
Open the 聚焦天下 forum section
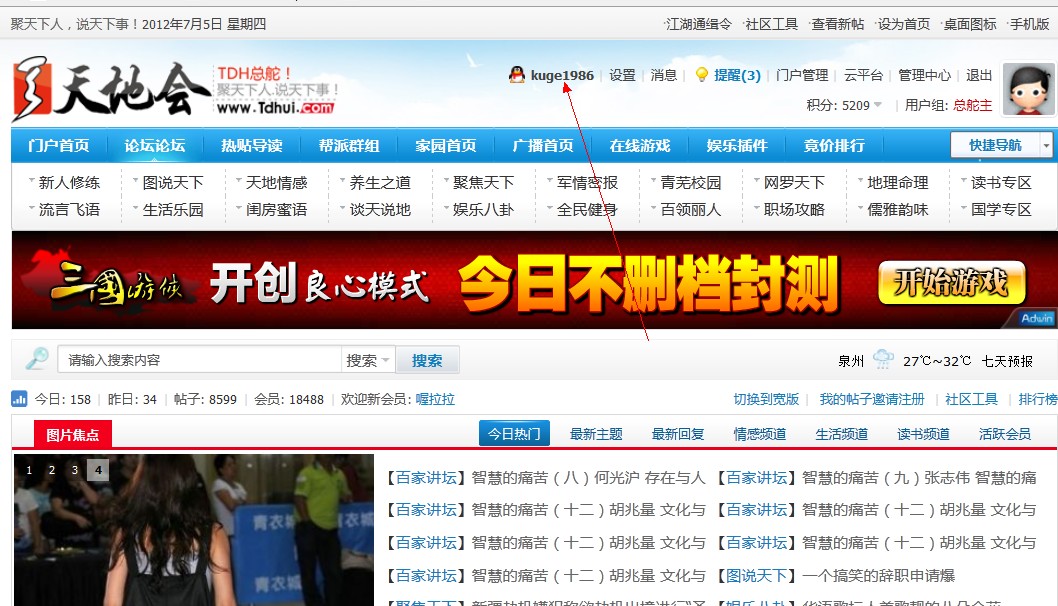pyautogui.click(x=483, y=182)
